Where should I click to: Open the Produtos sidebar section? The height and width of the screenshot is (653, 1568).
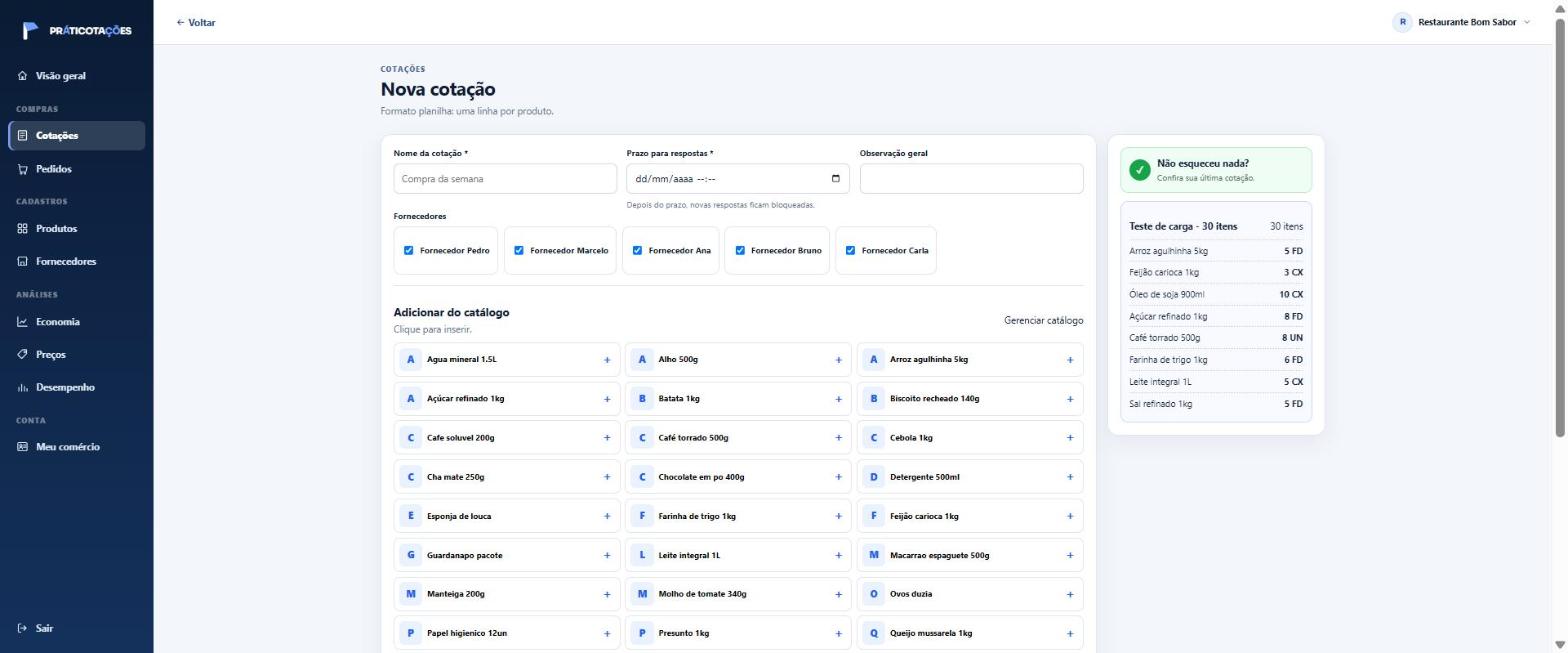[x=76, y=229]
